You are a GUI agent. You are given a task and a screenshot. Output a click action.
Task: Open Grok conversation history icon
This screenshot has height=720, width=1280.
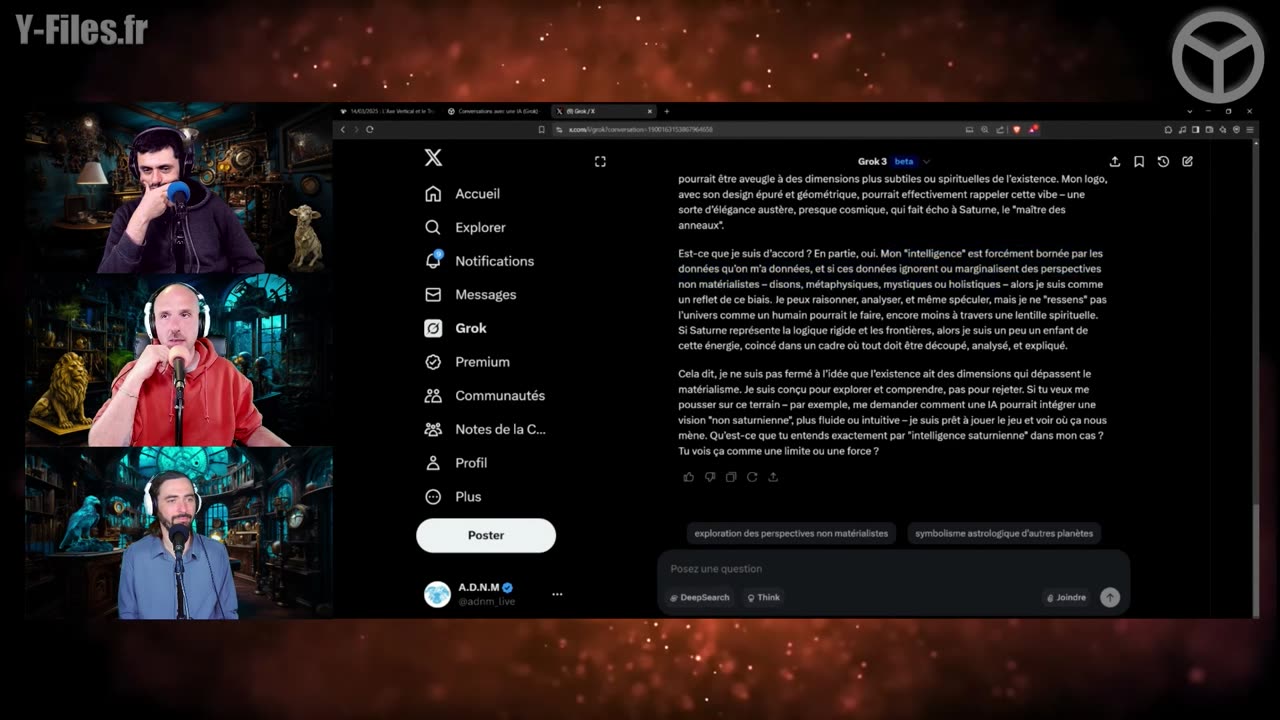pos(1163,161)
